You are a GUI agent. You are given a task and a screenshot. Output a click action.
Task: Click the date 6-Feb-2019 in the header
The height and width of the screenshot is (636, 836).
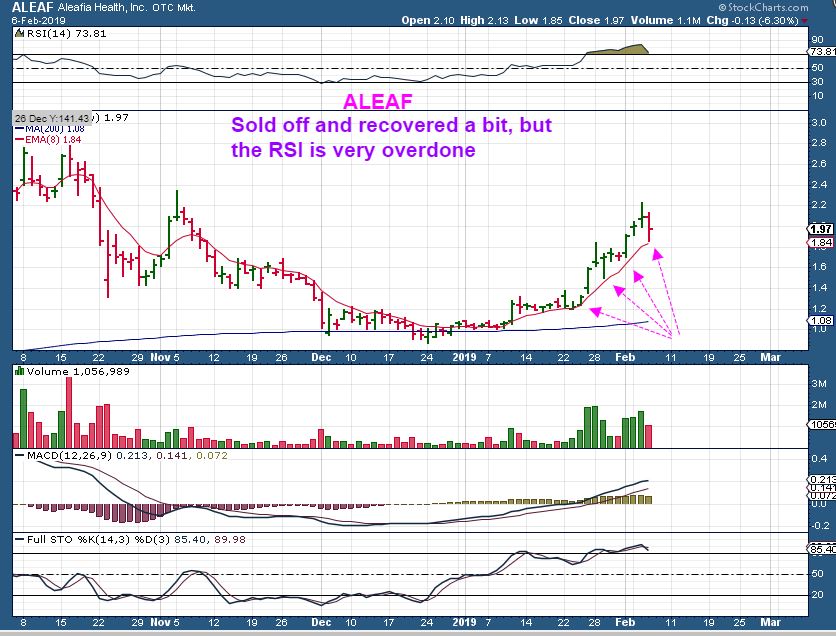pos(39,21)
